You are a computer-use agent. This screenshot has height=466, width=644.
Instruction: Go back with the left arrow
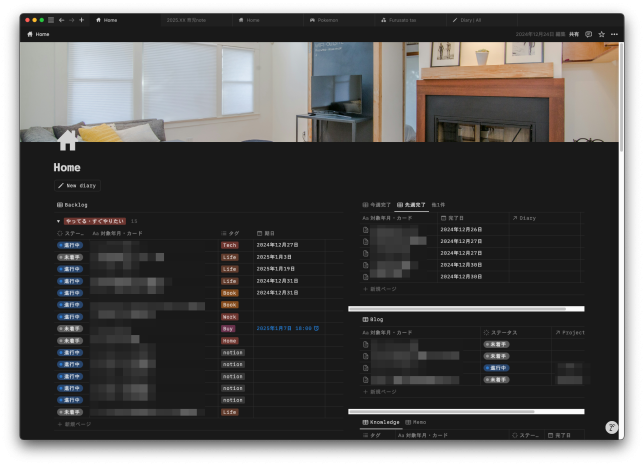61,19
